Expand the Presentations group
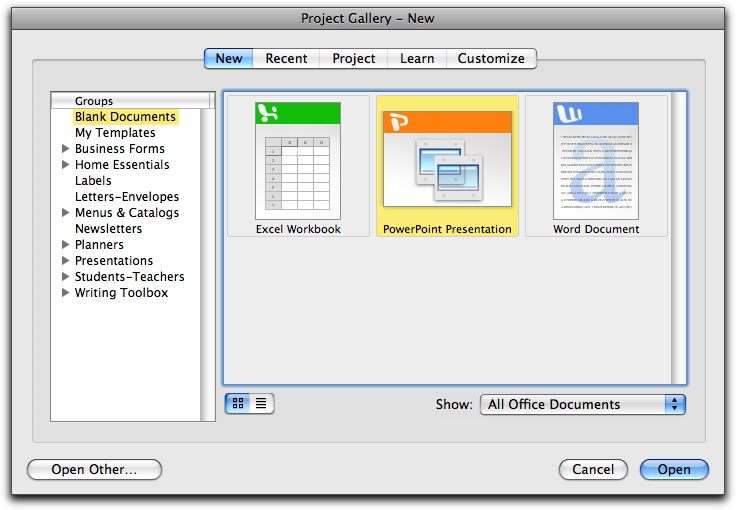Viewport: 736px width, 510px height. tap(66, 260)
